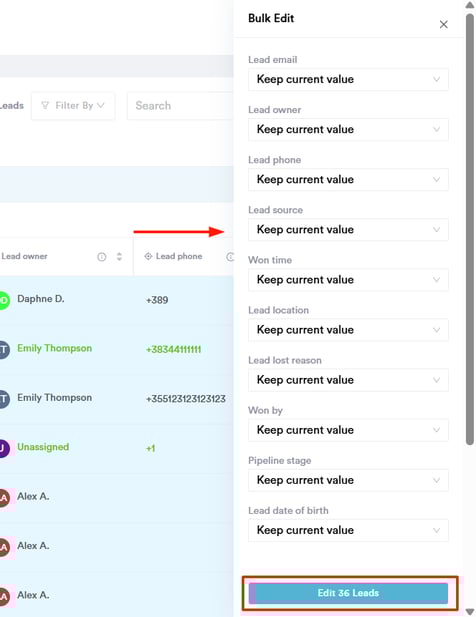This screenshot has height=617, width=476.
Task: Click the purple Unassigned avatar
Action: click(4, 449)
